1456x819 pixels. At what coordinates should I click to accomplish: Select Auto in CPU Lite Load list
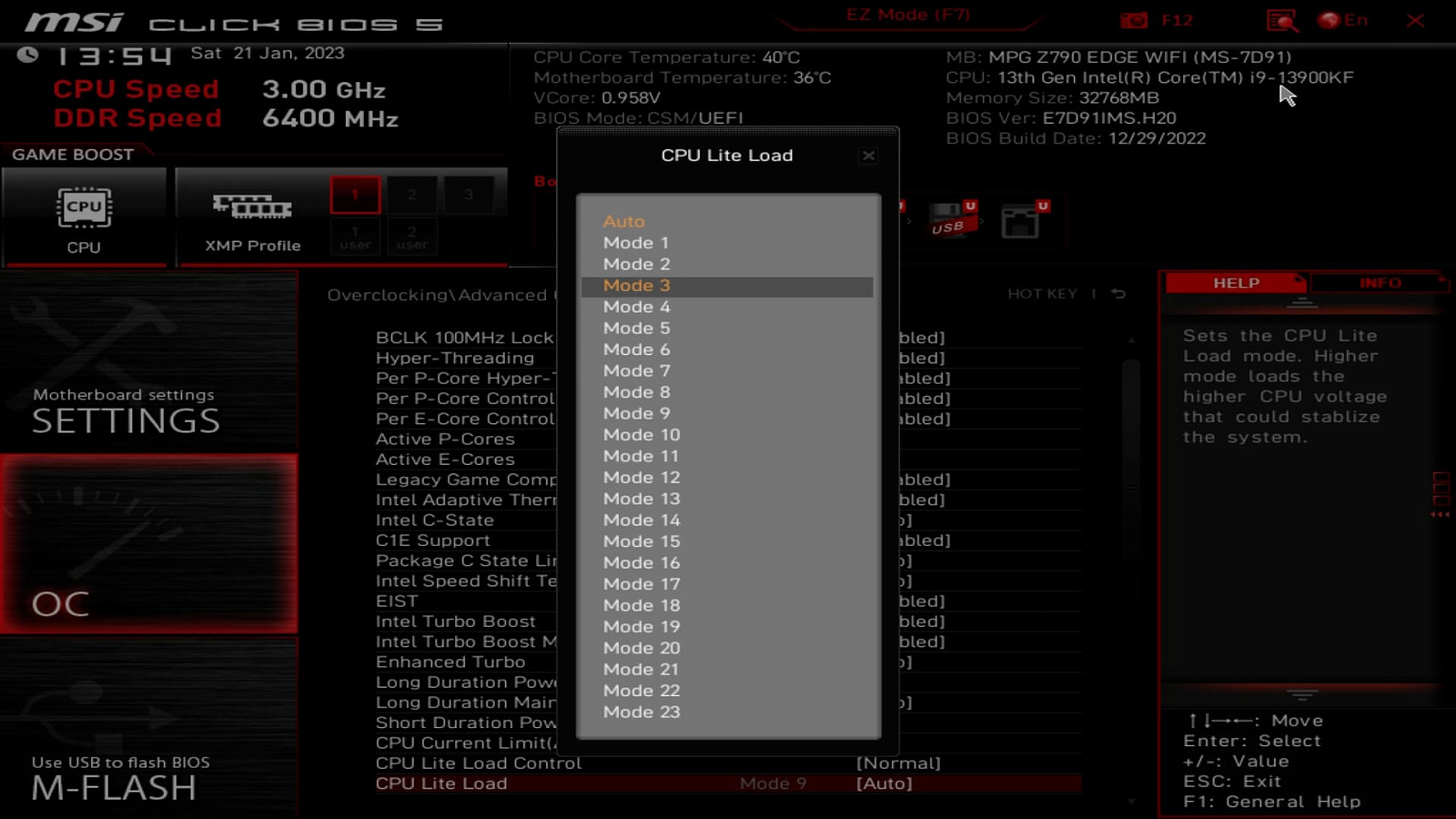click(x=623, y=221)
